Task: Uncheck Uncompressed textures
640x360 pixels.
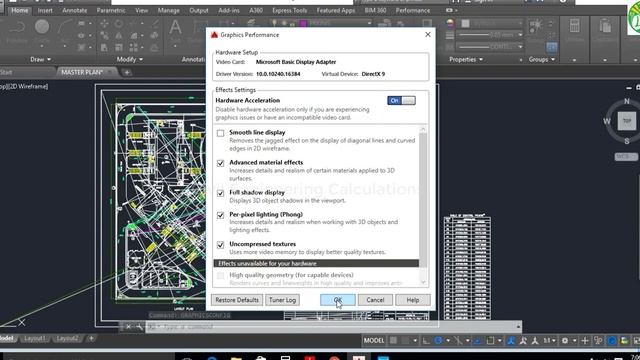Action: tap(220, 245)
